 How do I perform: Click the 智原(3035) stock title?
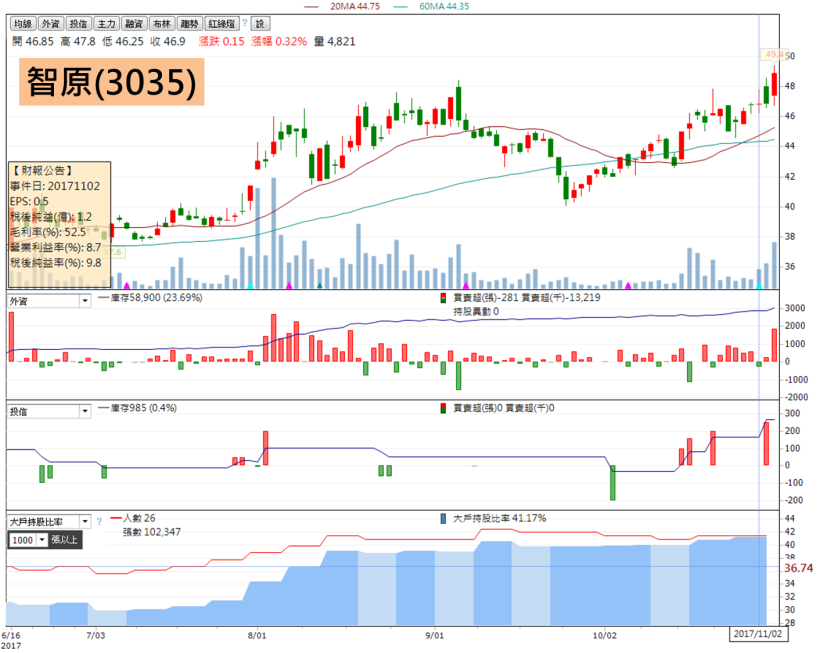pos(111,82)
